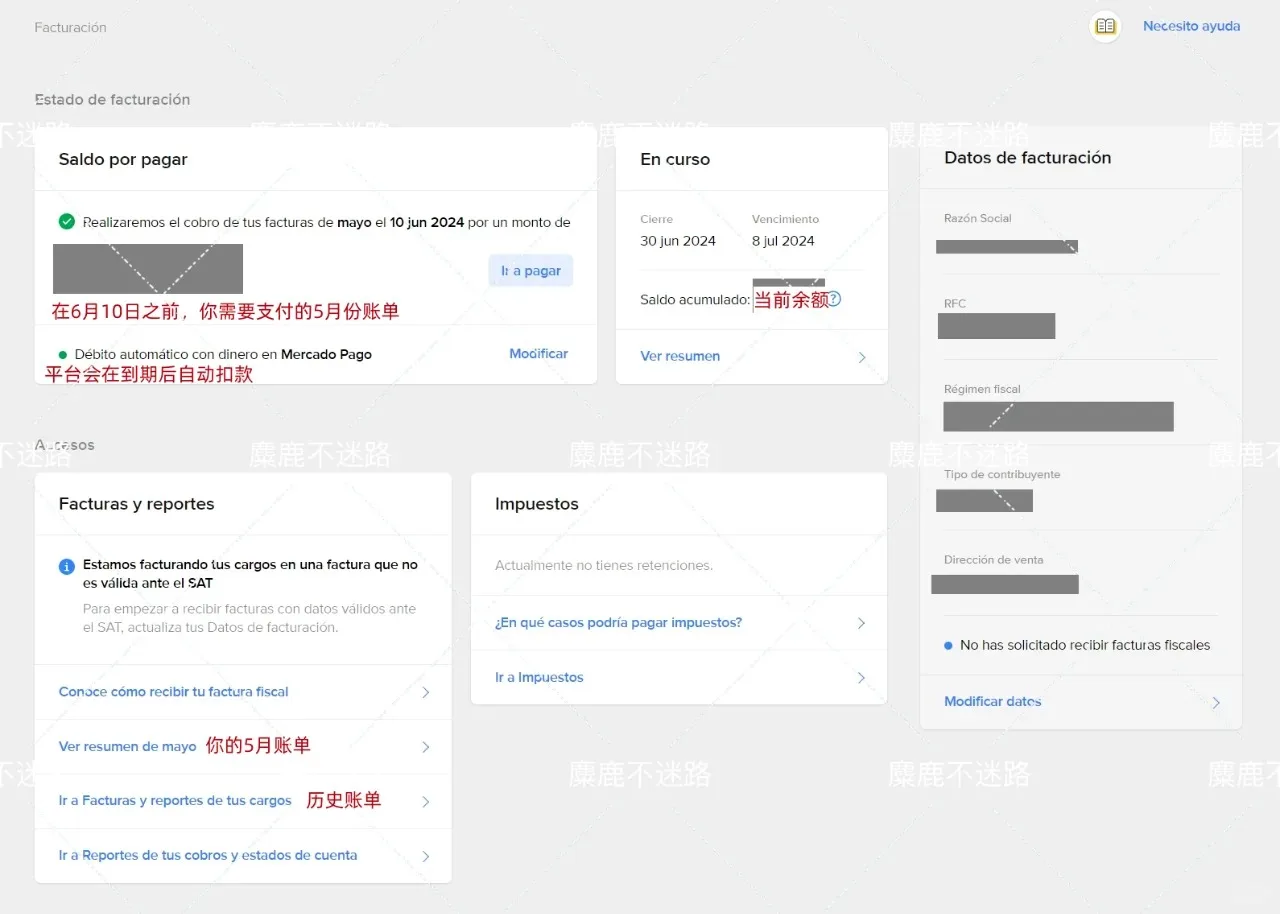
Task: Click chevron on Facturas y reportes de cargos row
Action: [426, 802]
